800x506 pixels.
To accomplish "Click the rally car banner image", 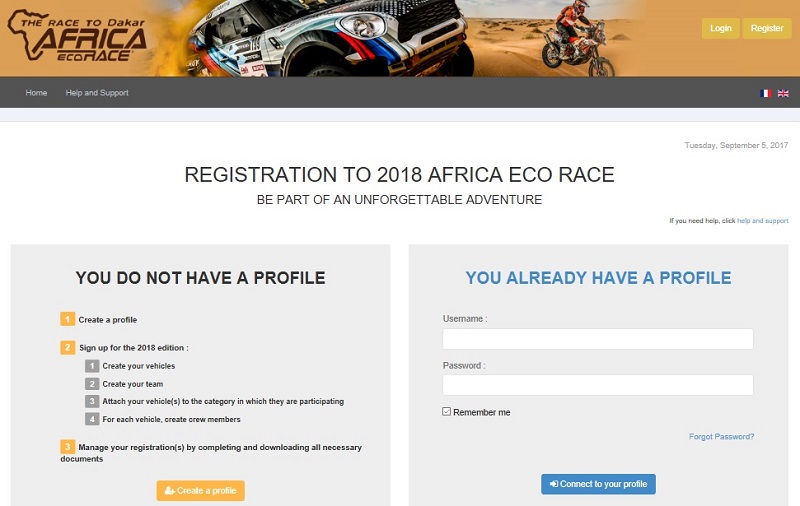I will [327, 38].
